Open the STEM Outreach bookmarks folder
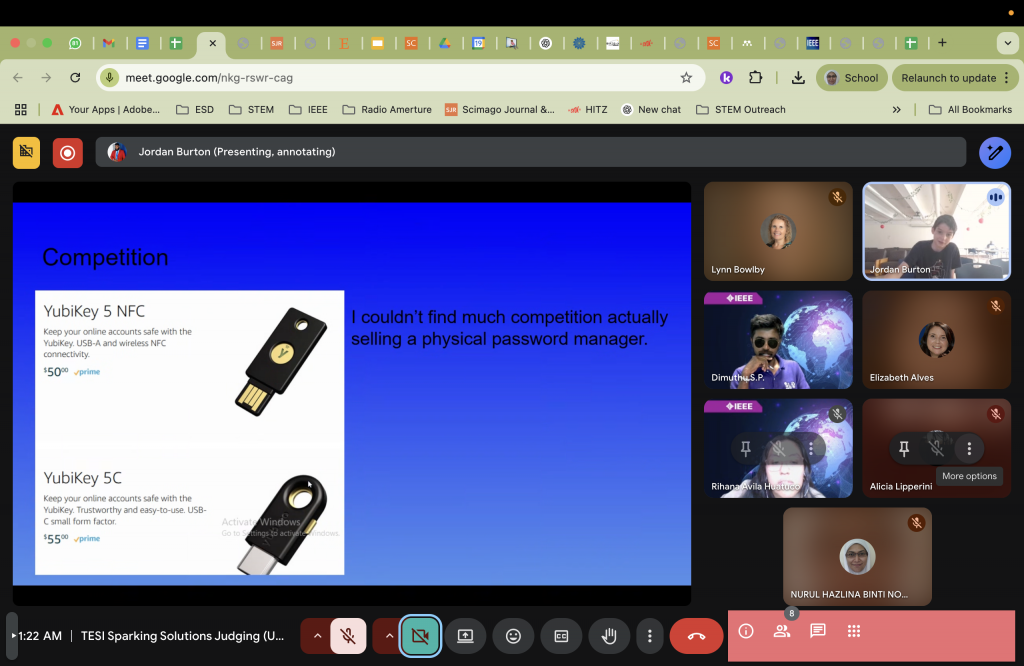 [741, 110]
